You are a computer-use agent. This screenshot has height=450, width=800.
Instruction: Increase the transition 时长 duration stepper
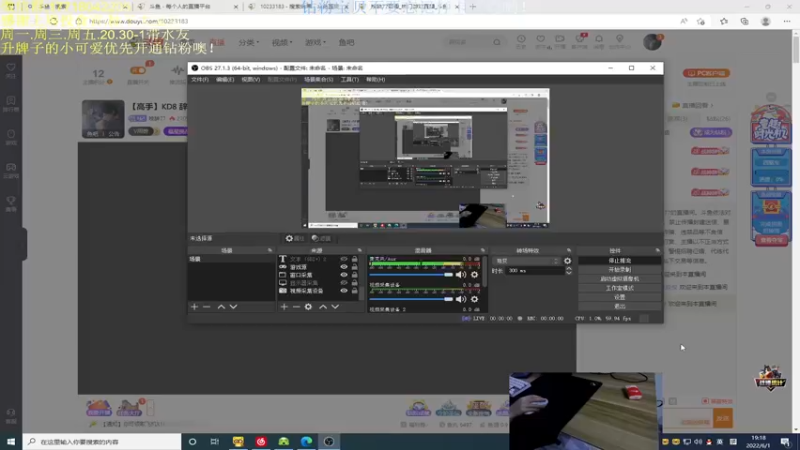[x=568, y=268]
